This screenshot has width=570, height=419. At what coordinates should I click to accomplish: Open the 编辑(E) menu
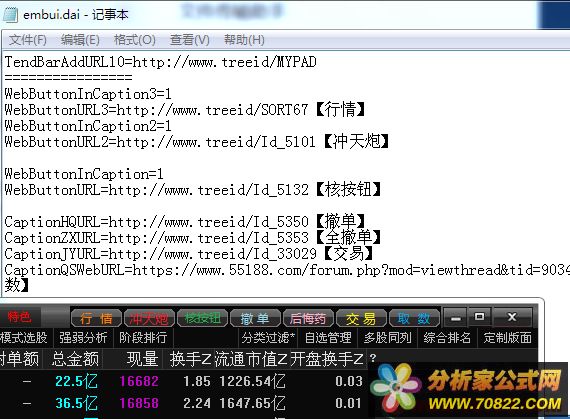[80, 40]
